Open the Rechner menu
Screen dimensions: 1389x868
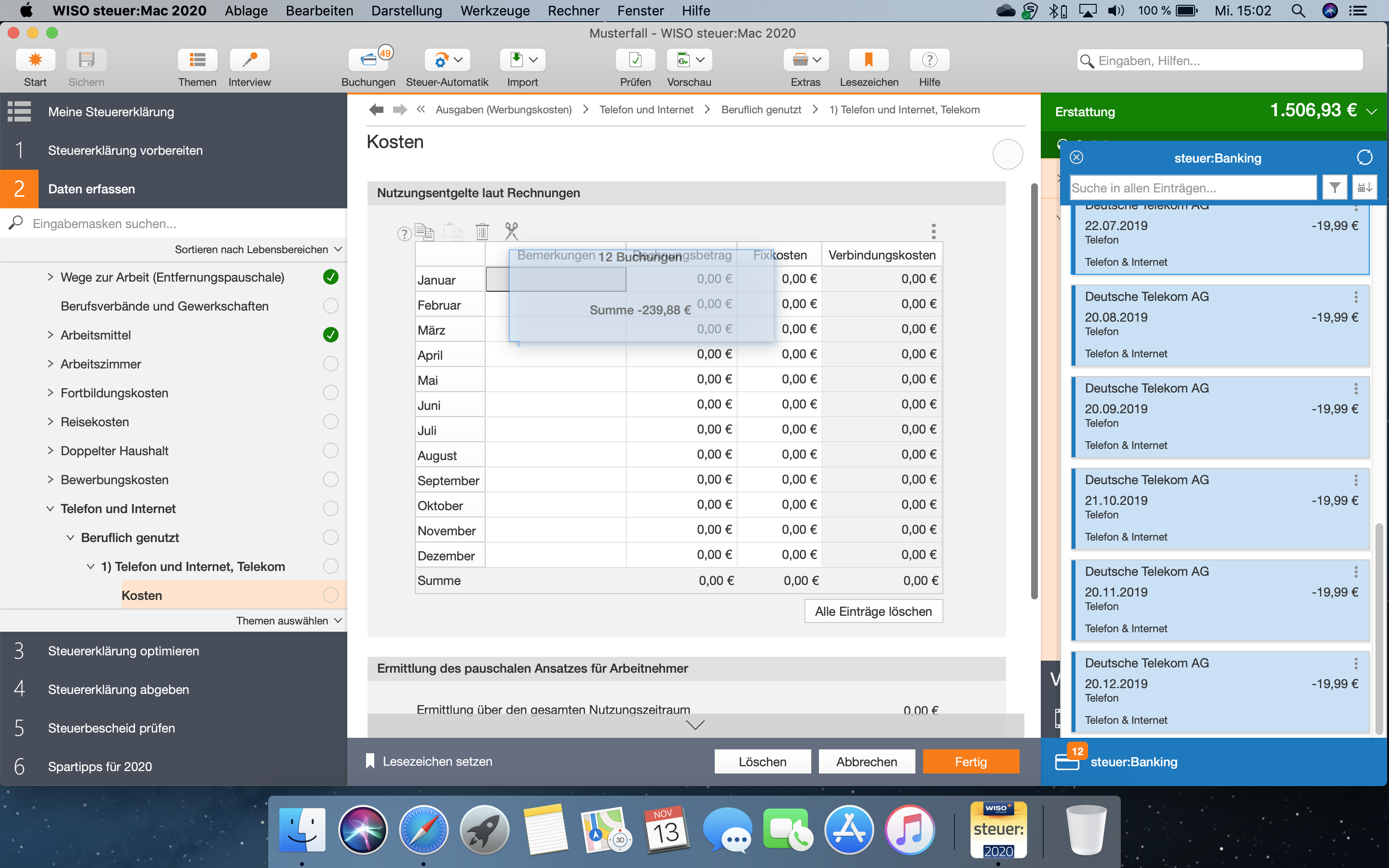pyautogui.click(x=573, y=10)
